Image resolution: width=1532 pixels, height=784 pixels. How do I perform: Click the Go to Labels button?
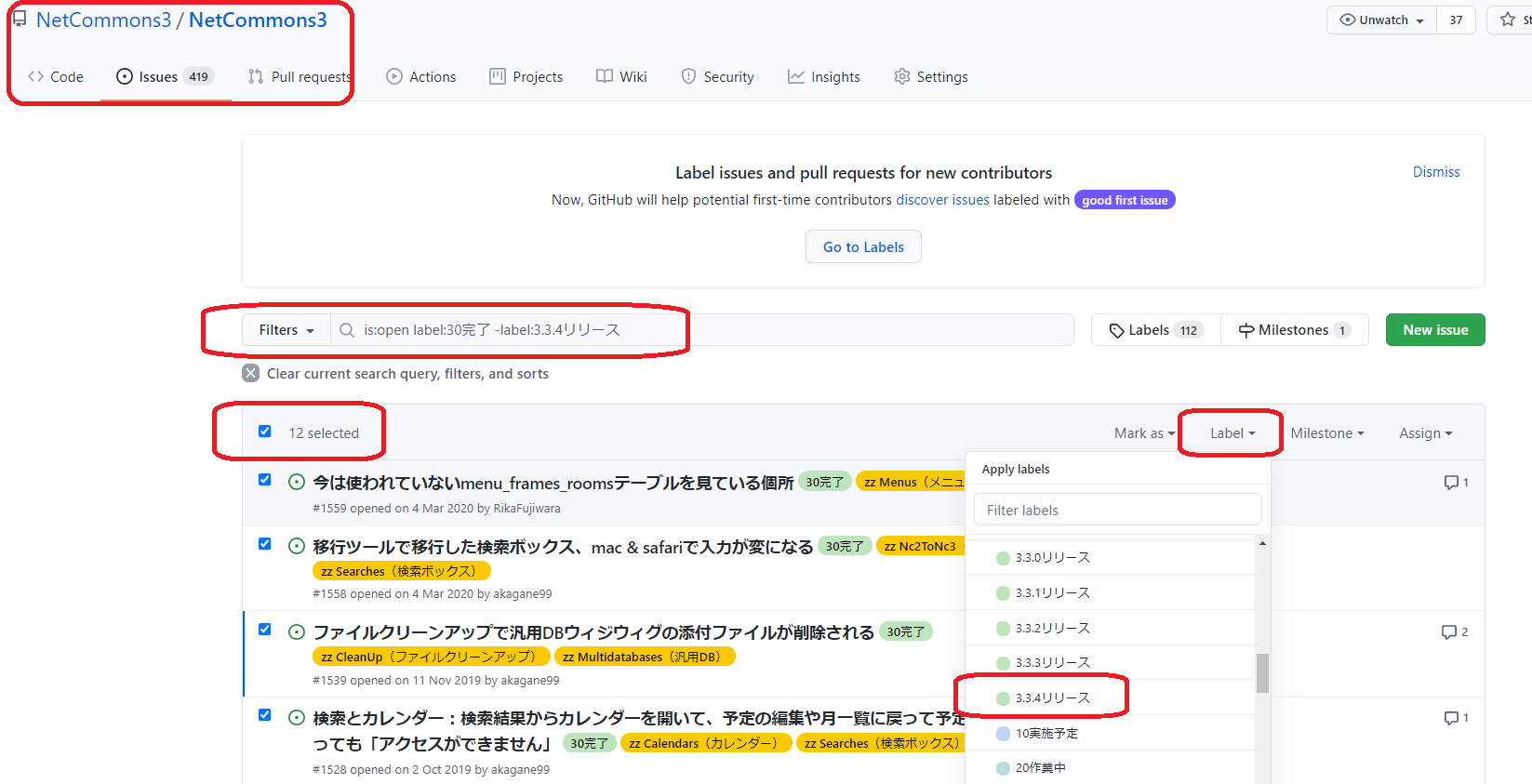pyautogui.click(x=863, y=246)
